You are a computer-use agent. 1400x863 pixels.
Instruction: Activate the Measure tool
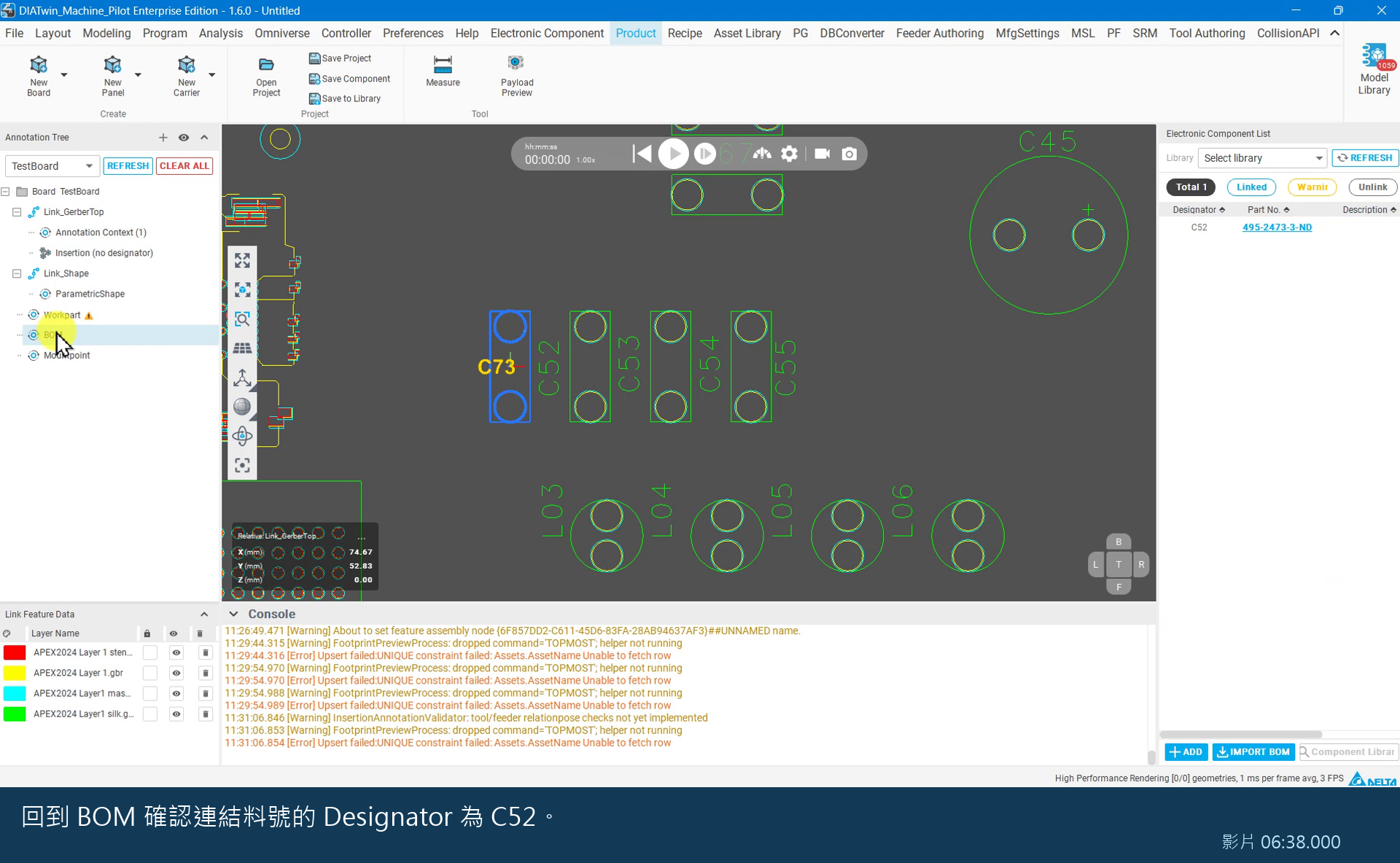point(443,71)
